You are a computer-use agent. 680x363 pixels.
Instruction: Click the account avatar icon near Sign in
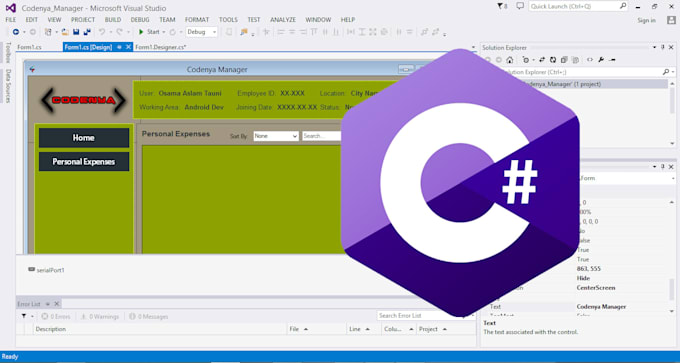tap(671, 20)
